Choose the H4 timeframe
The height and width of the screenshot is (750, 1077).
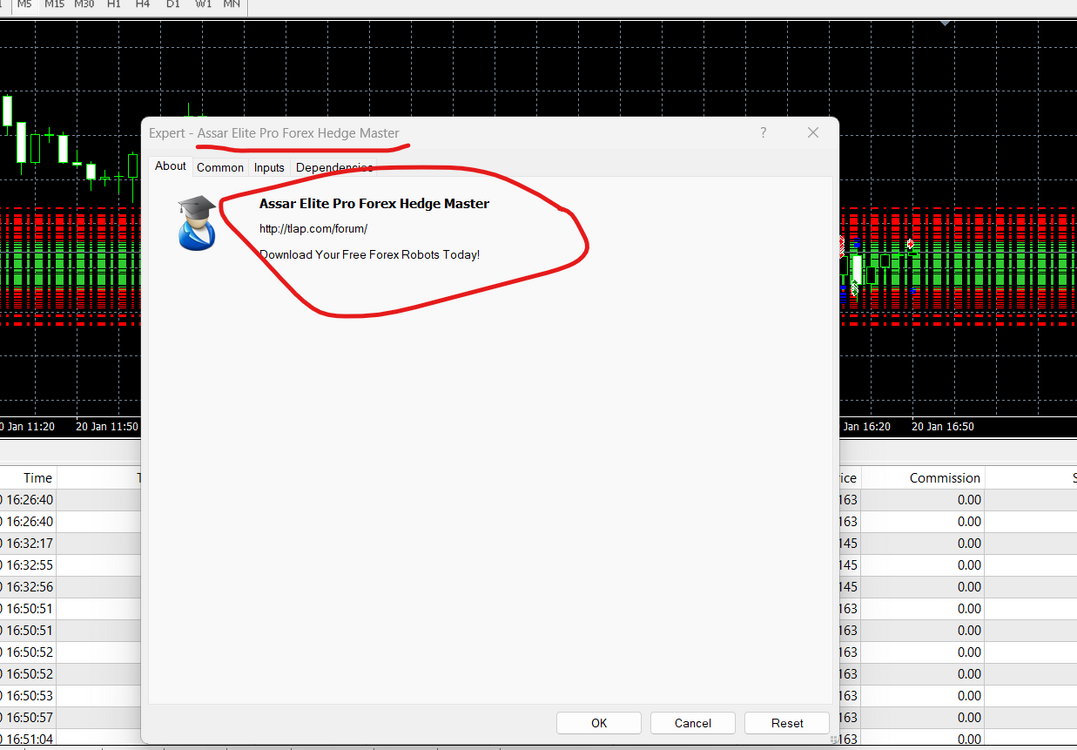coord(142,5)
